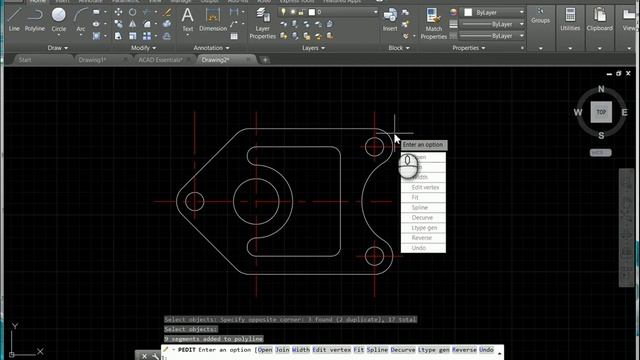Select the Trim tool in Modify panel
The width and height of the screenshot is (640, 360).
tap(147, 12)
